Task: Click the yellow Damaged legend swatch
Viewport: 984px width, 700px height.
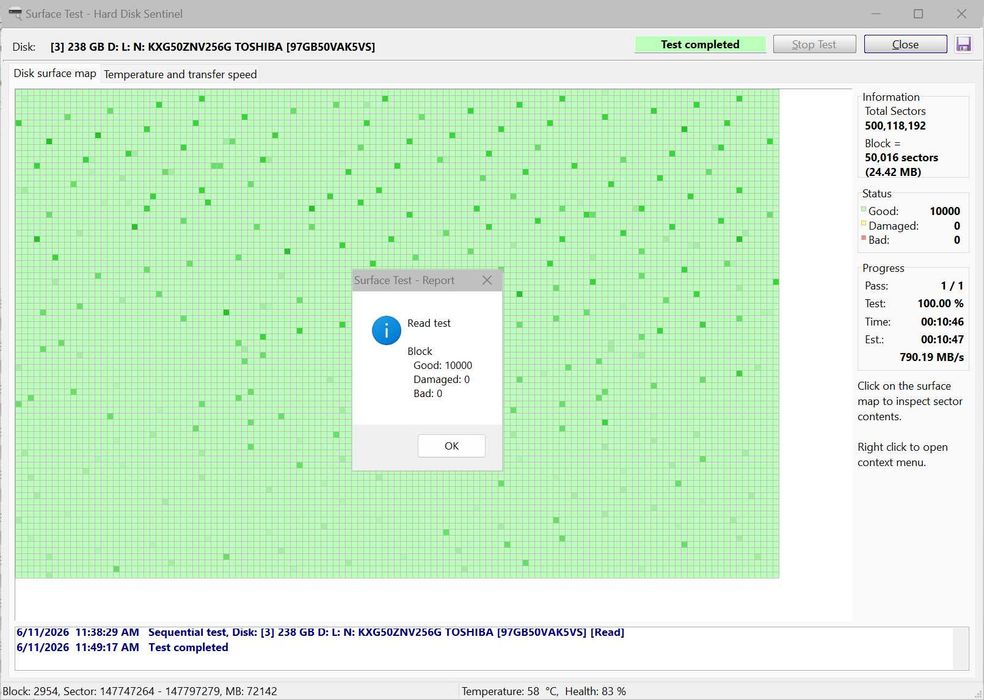Action: tap(864, 223)
